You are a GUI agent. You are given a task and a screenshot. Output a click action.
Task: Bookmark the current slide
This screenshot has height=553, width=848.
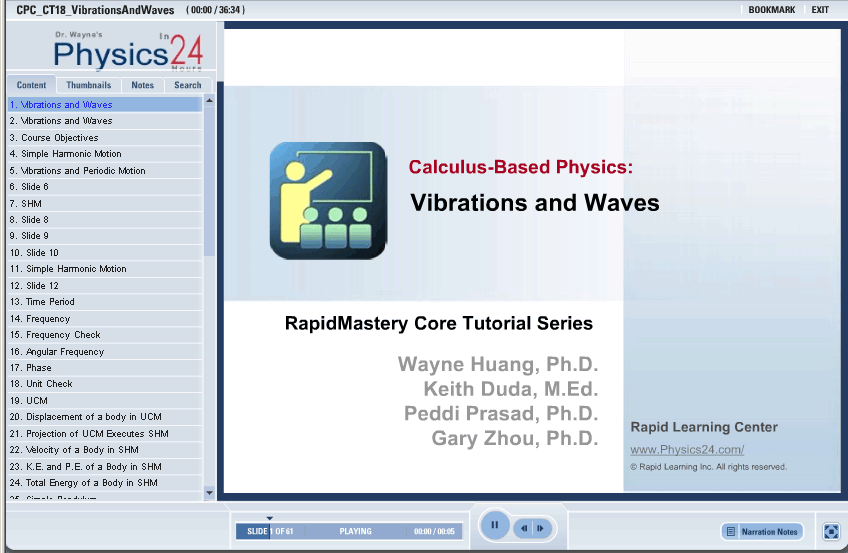point(771,10)
